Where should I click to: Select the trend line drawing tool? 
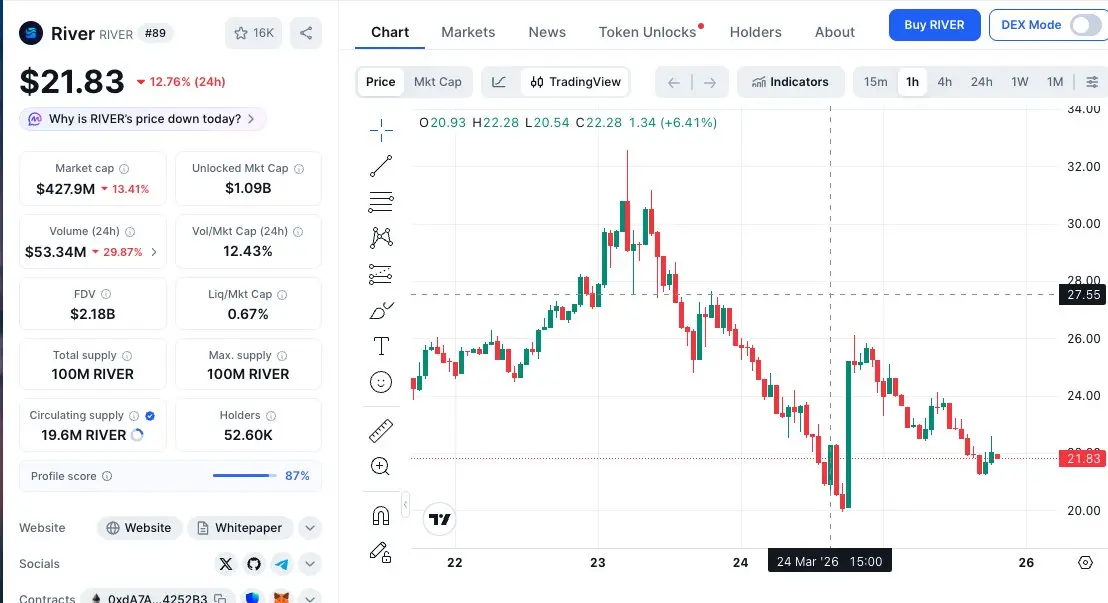pos(381,166)
